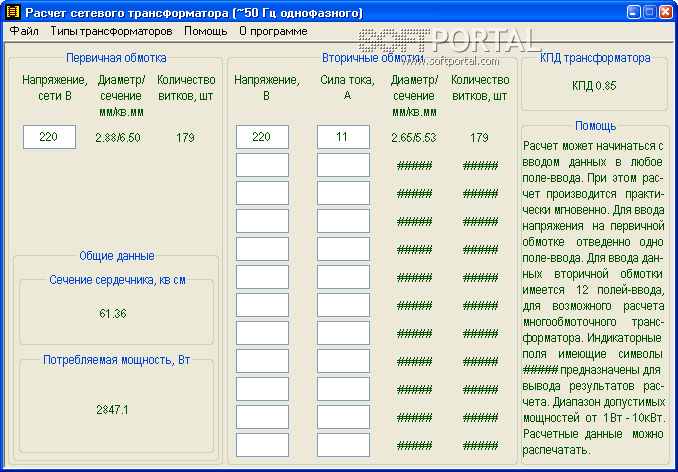The width and height of the screenshot is (678, 472).
Task: Open the Файл menu
Action: coord(24,32)
